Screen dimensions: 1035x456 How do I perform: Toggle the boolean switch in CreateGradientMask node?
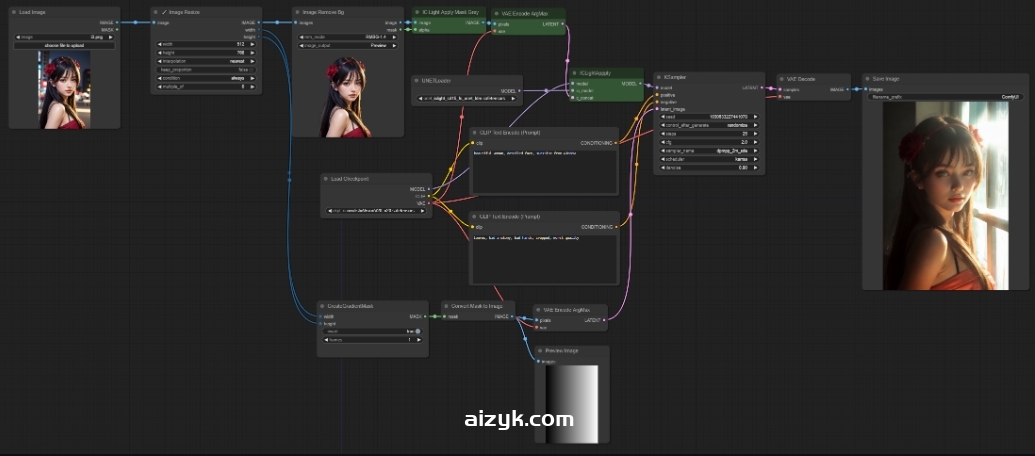(417, 331)
